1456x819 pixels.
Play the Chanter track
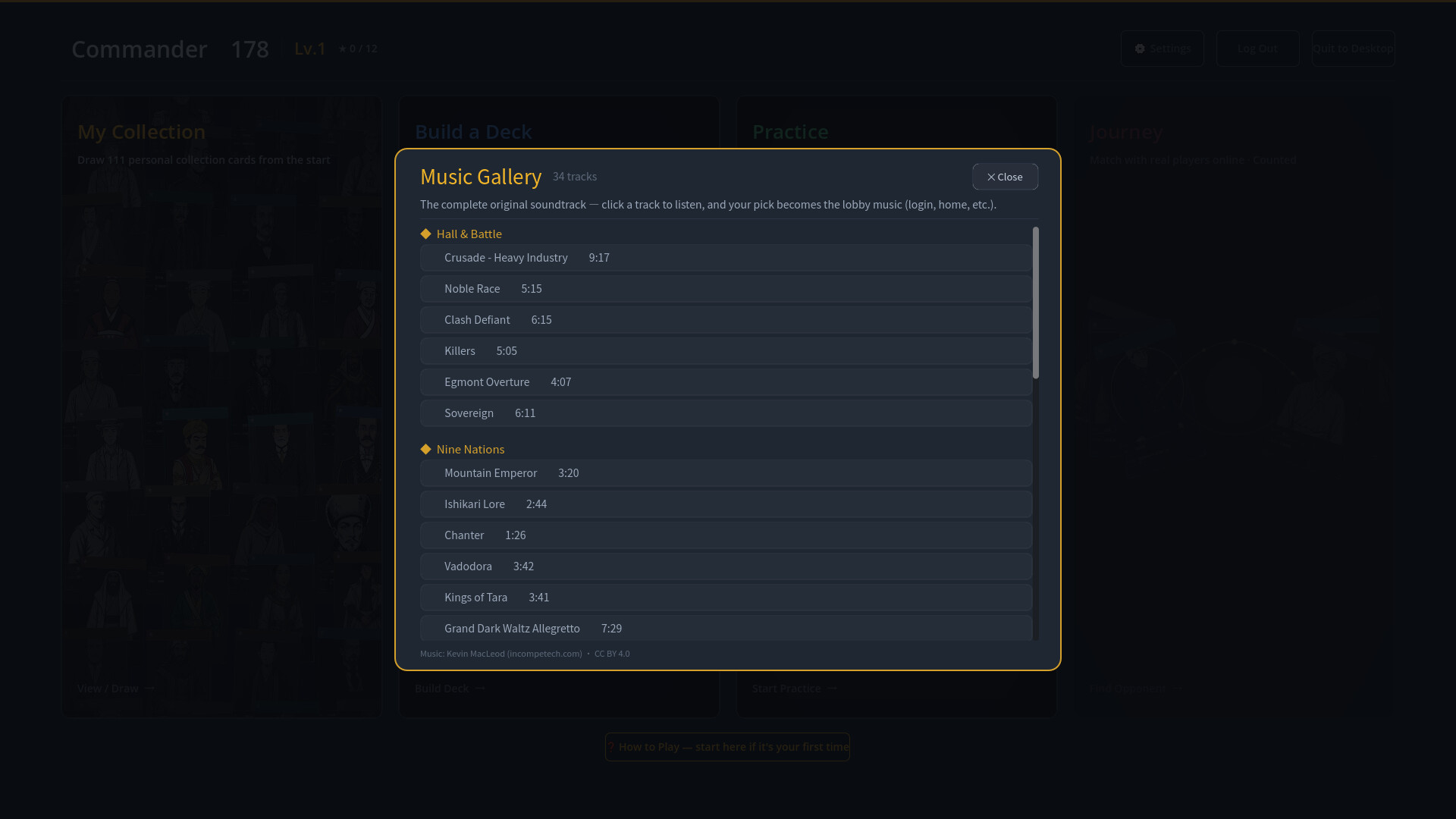(726, 535)
